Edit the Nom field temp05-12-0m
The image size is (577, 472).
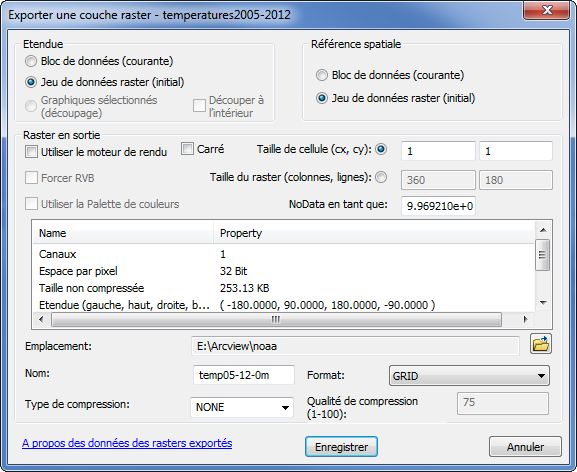coord(244,375)
